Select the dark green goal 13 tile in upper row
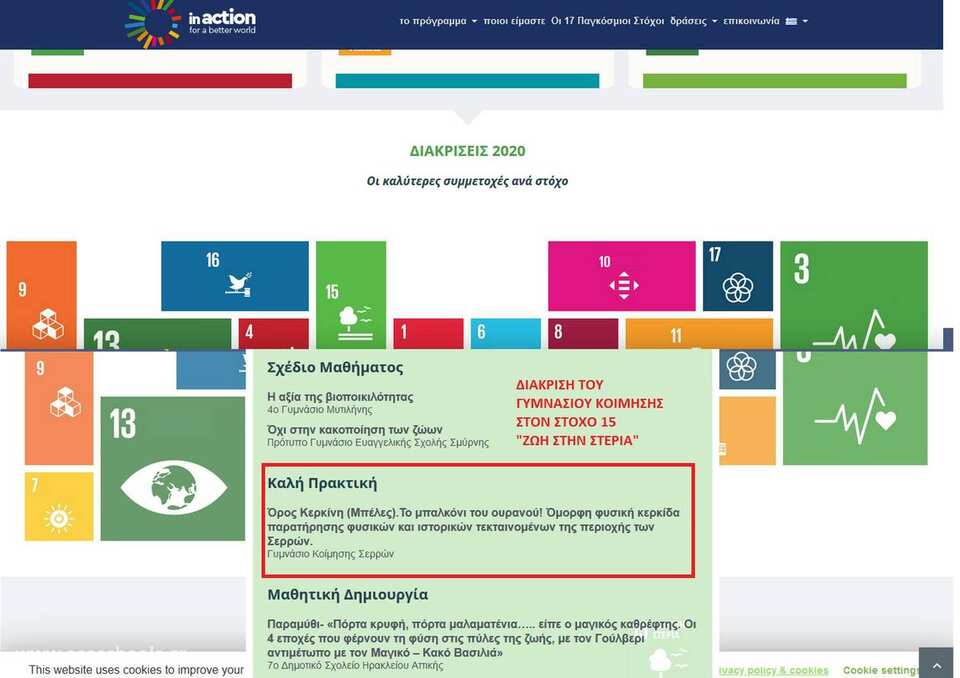The width and height of the screenshot is (960, 678). point(157,333)
